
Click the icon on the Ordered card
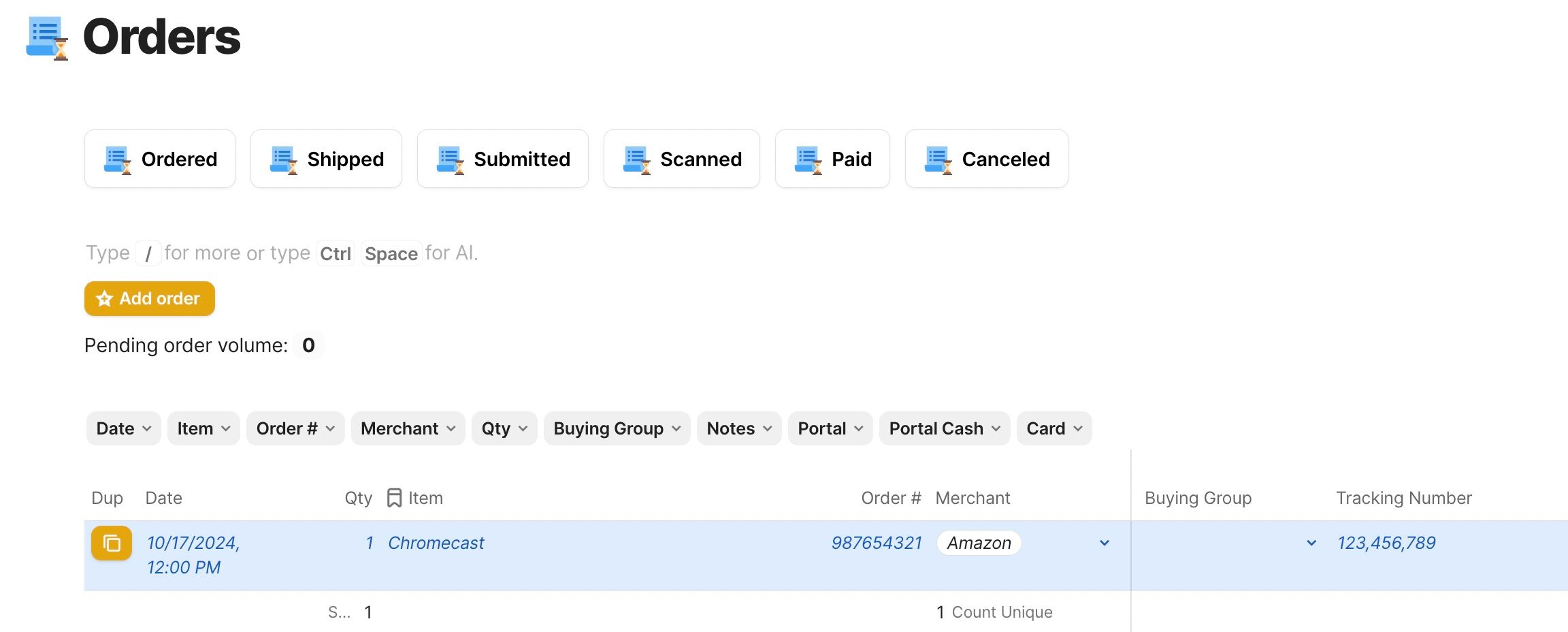pos(117,160)
